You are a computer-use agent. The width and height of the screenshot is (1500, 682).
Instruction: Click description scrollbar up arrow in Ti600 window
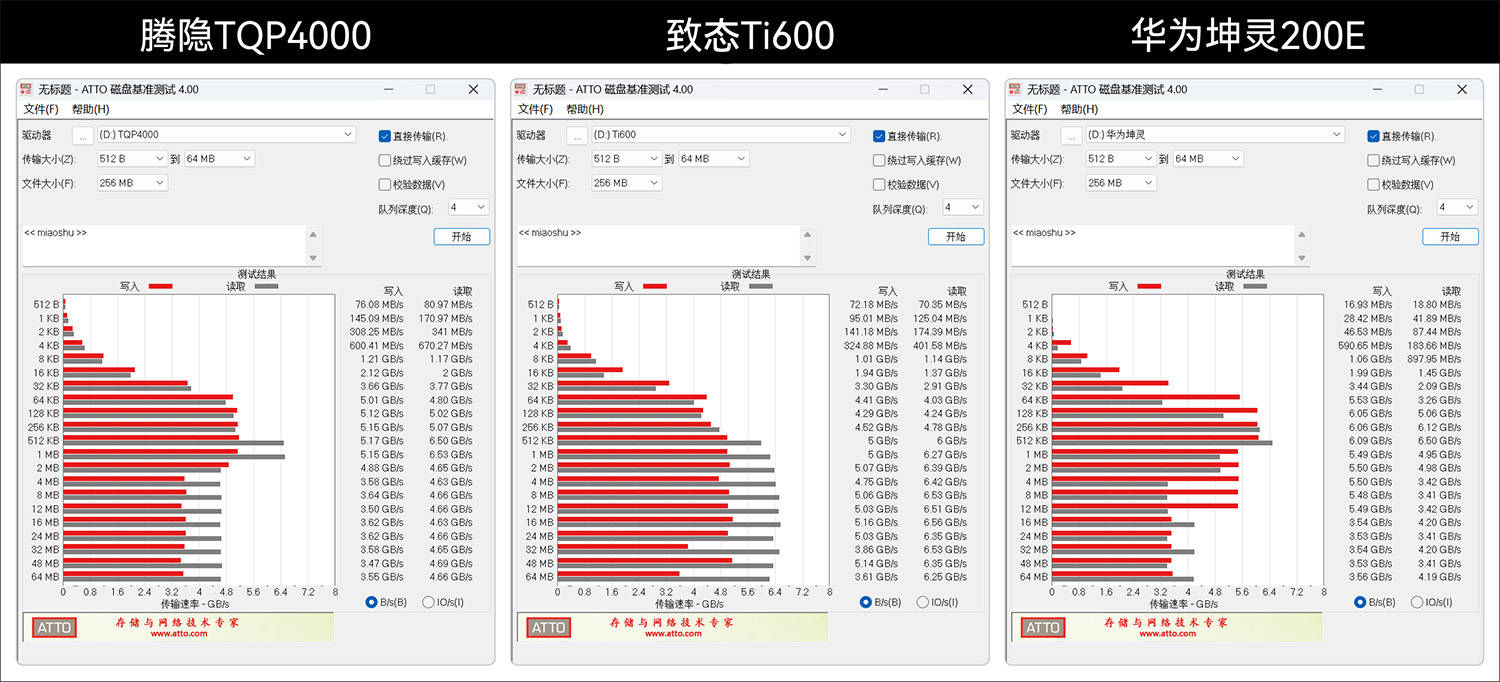[808, 235]
